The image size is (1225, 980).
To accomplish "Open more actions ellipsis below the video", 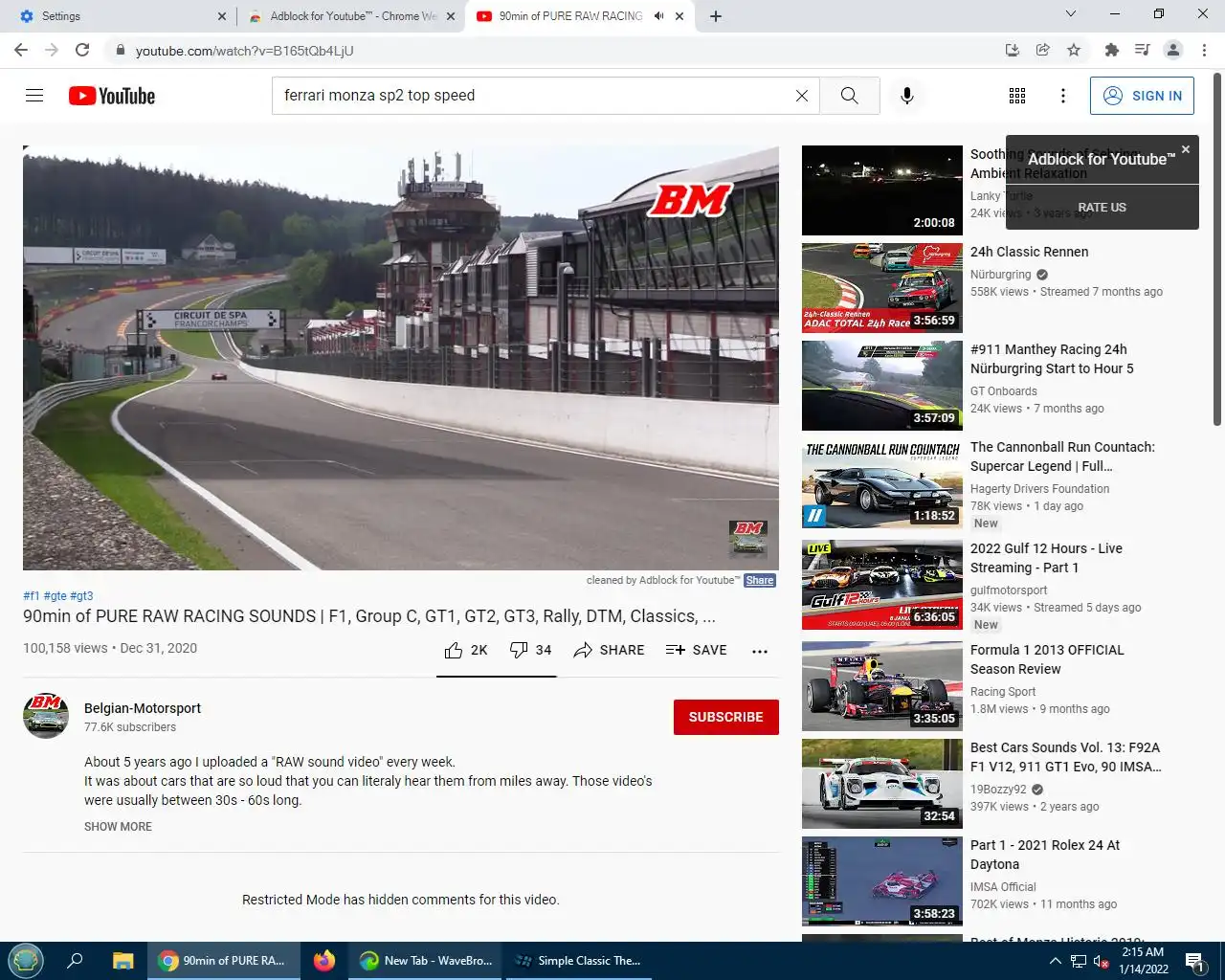I will 760,651.
